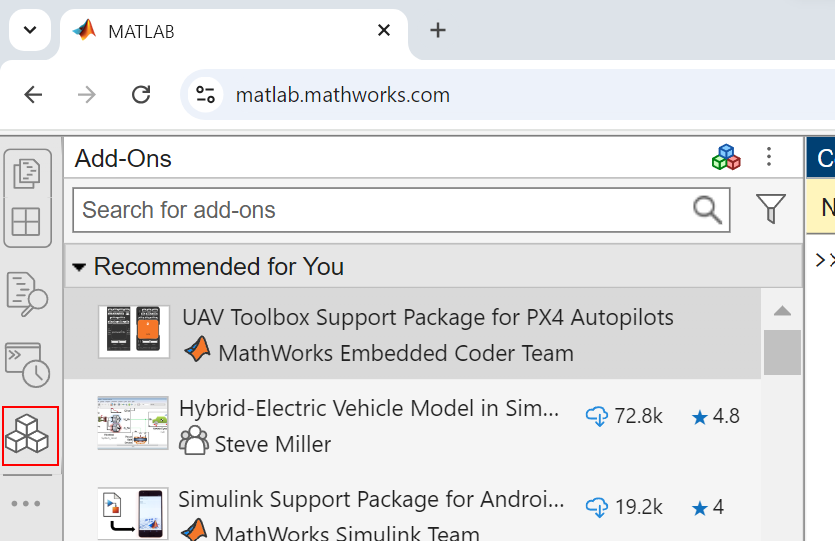Open the Find Files sidebar icon
835x541 pixels.
tap(26, 293)
